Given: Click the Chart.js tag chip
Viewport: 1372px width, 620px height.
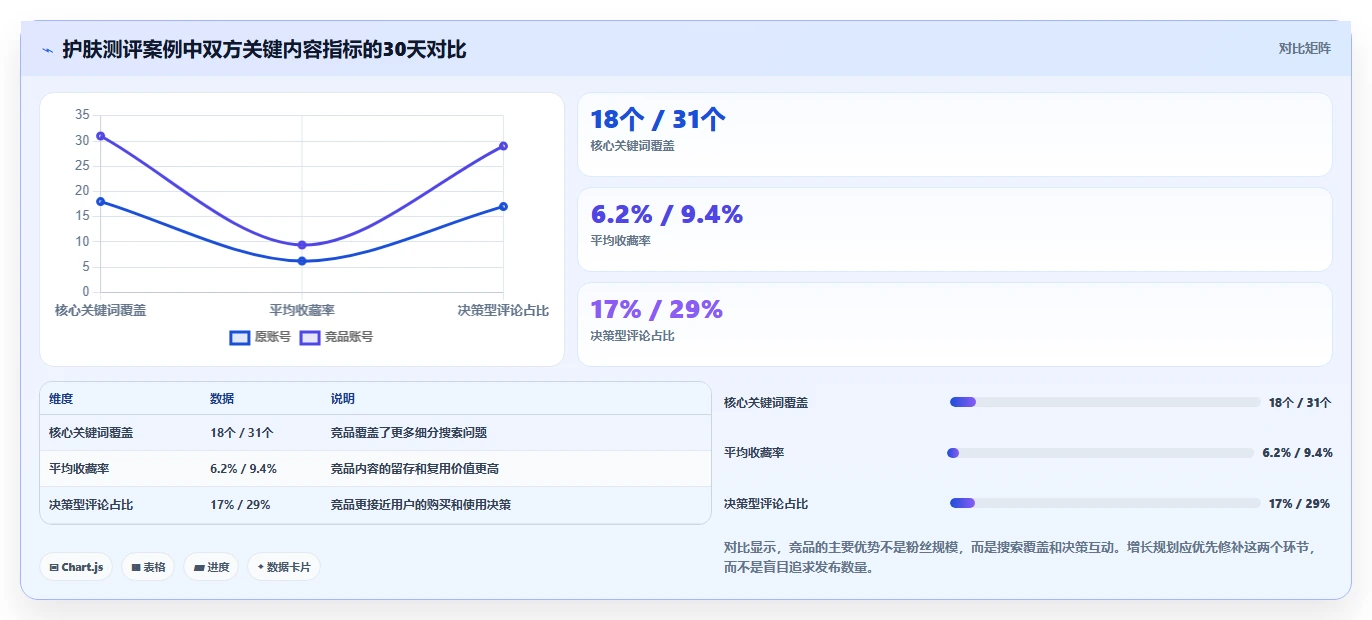Looking at the screenshot, I should [77, 567].
